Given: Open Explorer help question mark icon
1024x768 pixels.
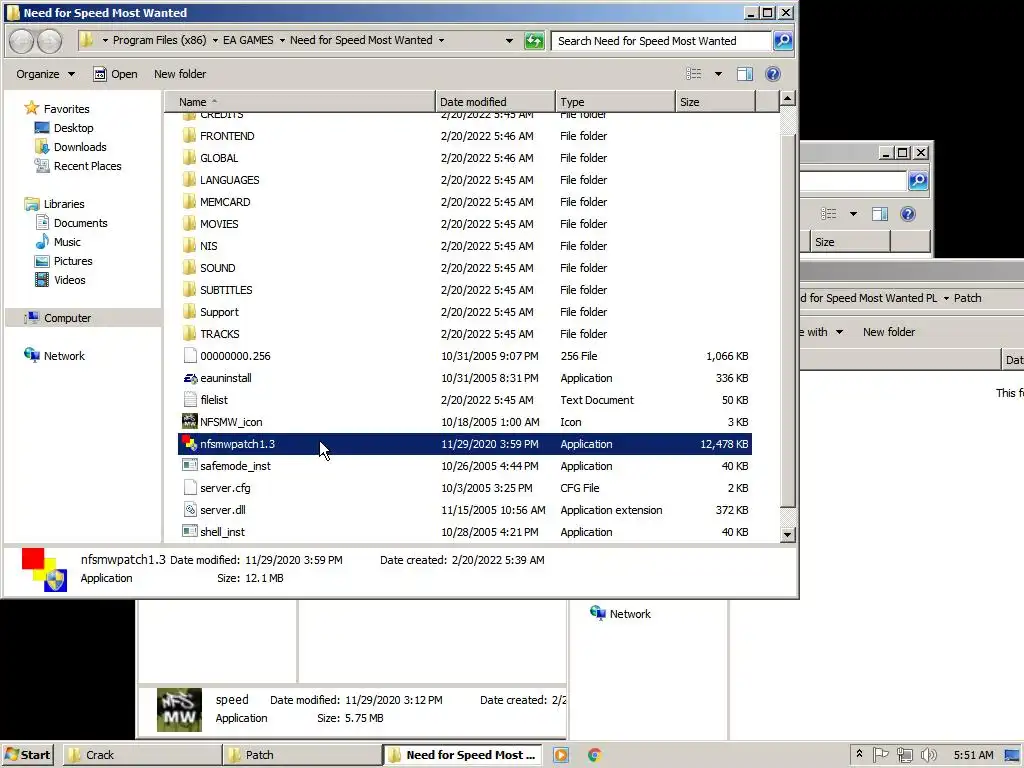Looking at the screenshot, I should (773, 74).
